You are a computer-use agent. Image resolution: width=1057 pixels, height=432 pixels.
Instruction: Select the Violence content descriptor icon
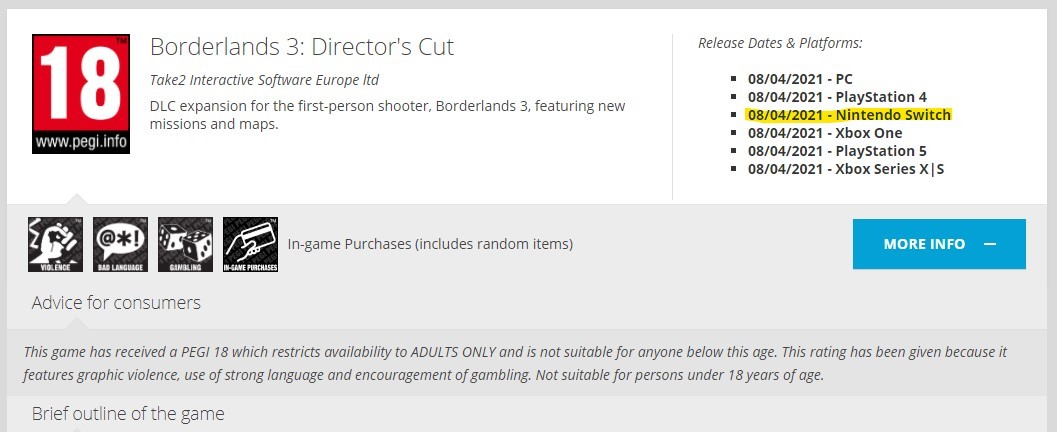pyautogui.click(x=55, y=244)
